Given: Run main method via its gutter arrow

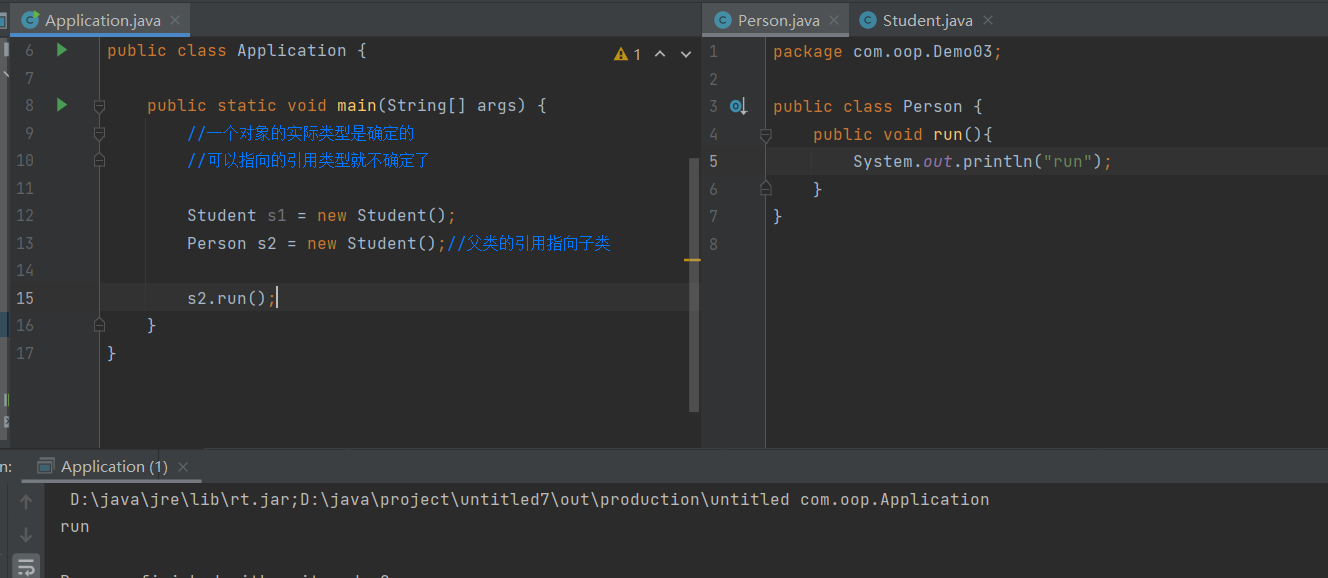Looking at the screenshot, I should pos(62,105).
